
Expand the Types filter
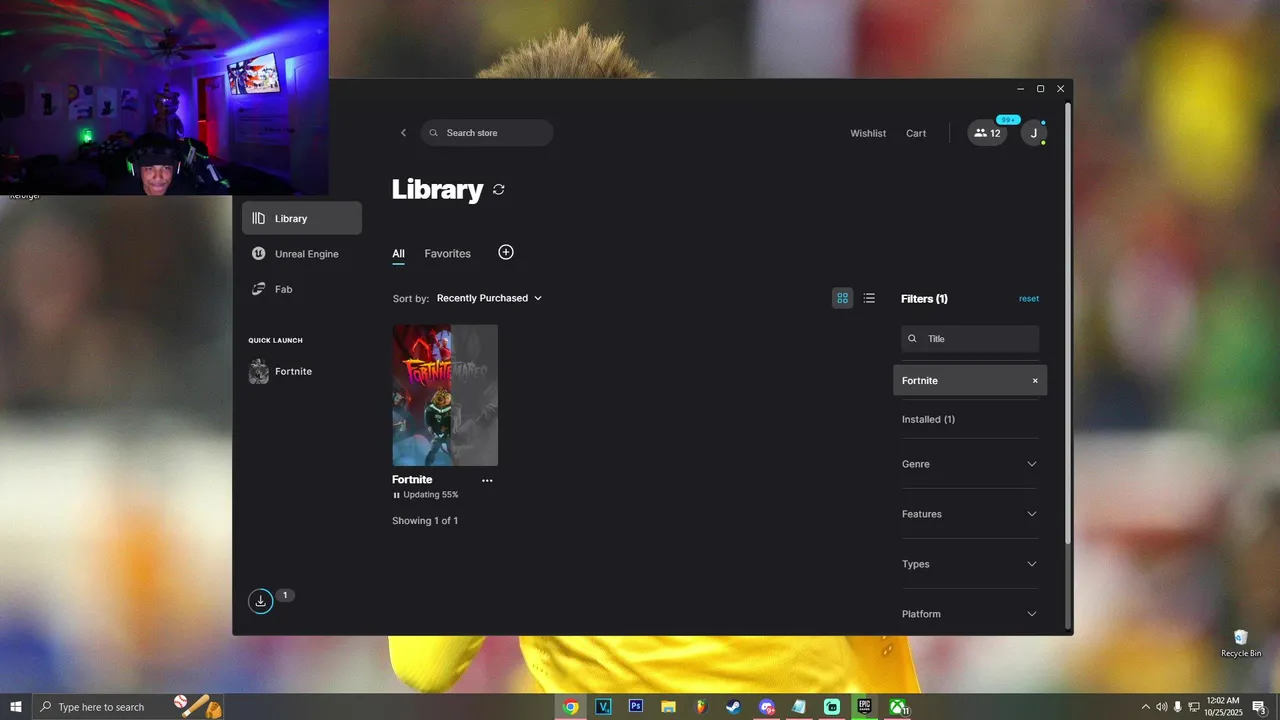pos(970,564)
